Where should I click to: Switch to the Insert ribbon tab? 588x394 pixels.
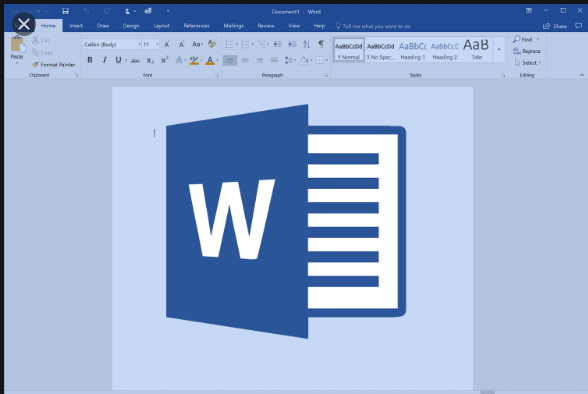coord(76,25)
